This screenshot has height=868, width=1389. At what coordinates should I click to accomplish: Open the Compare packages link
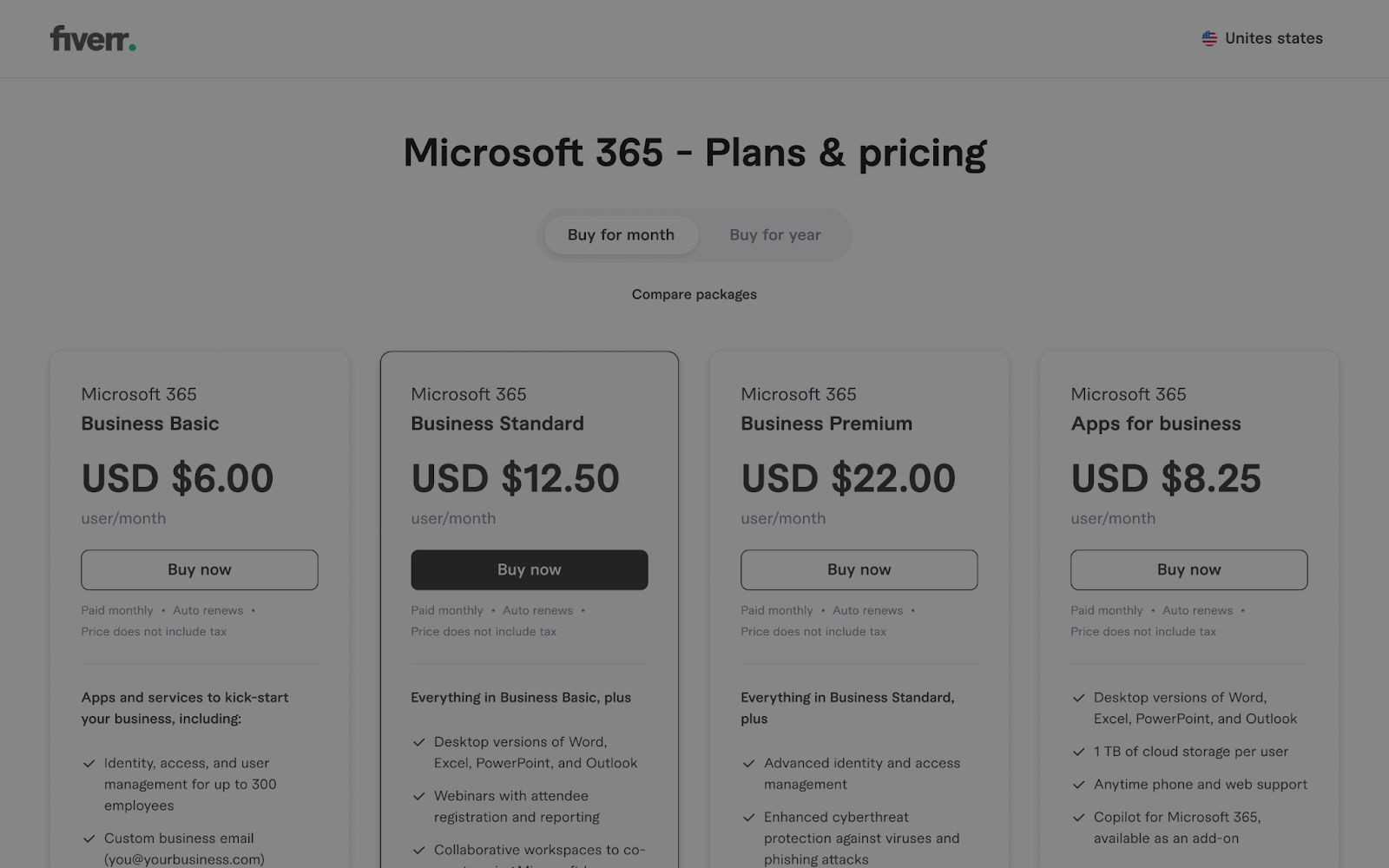(x=694, y=294)
